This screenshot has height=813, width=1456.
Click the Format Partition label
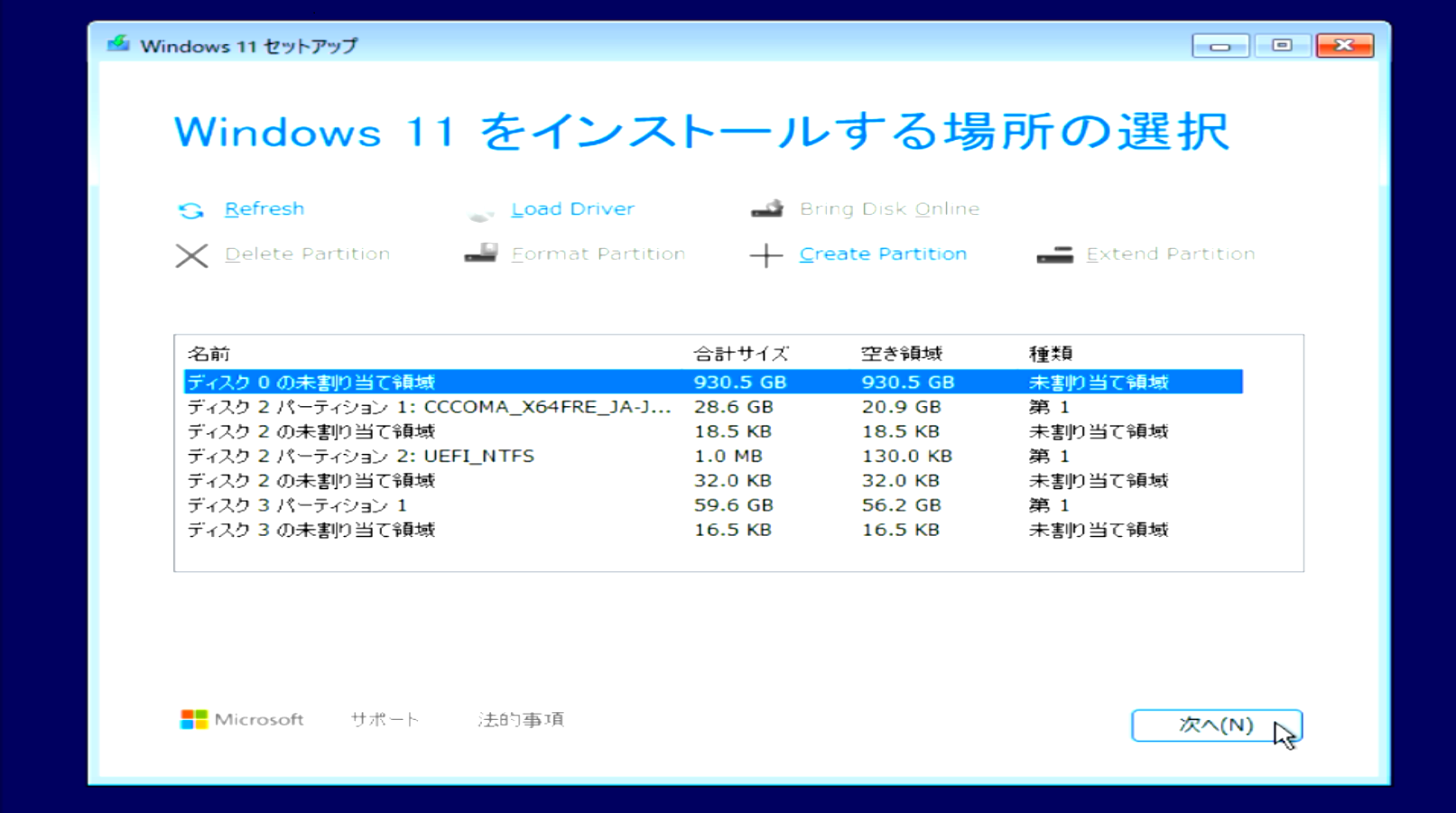[598, 254]
